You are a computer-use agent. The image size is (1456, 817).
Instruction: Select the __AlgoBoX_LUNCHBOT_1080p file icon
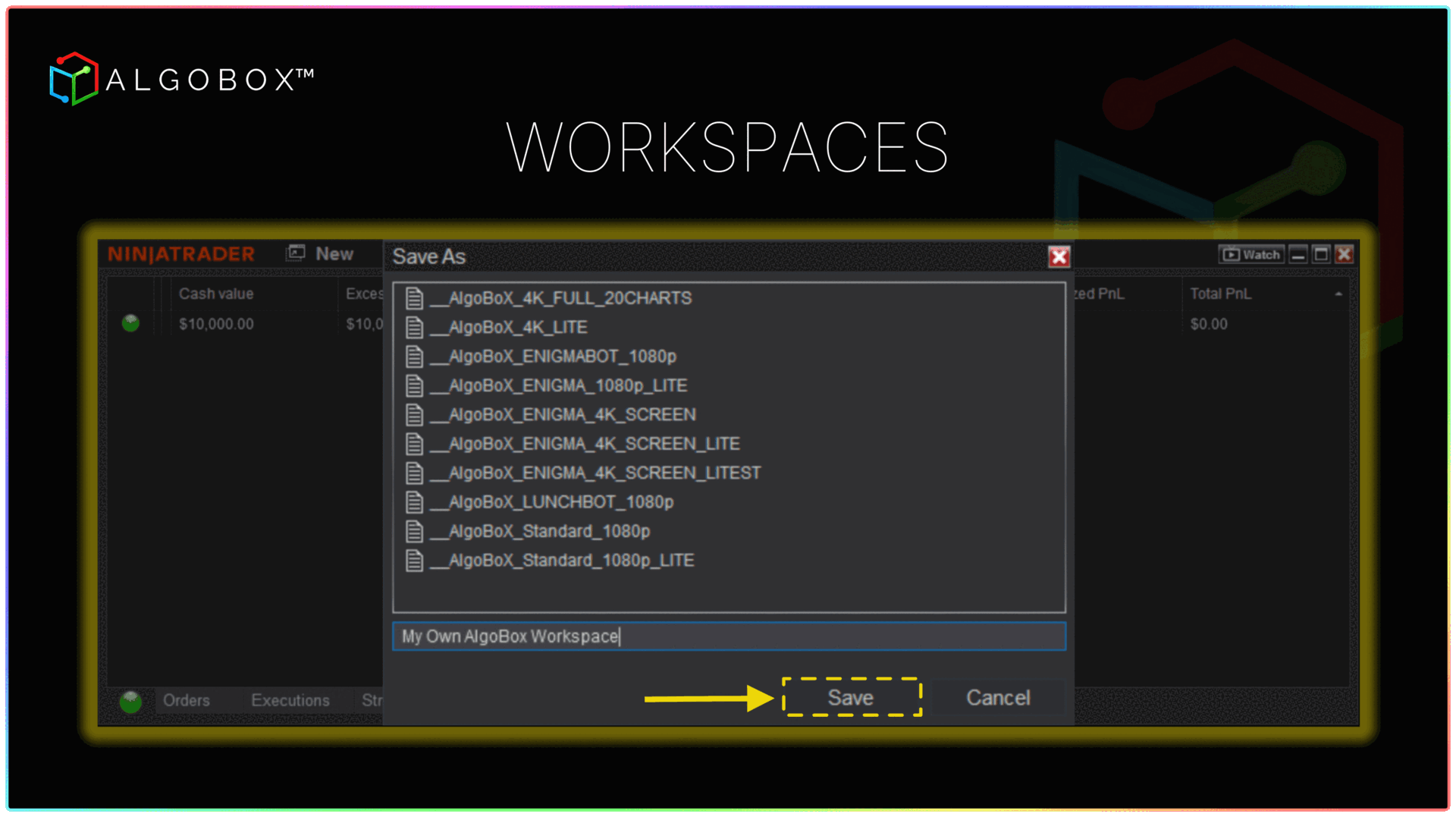(x=414, y=502)
